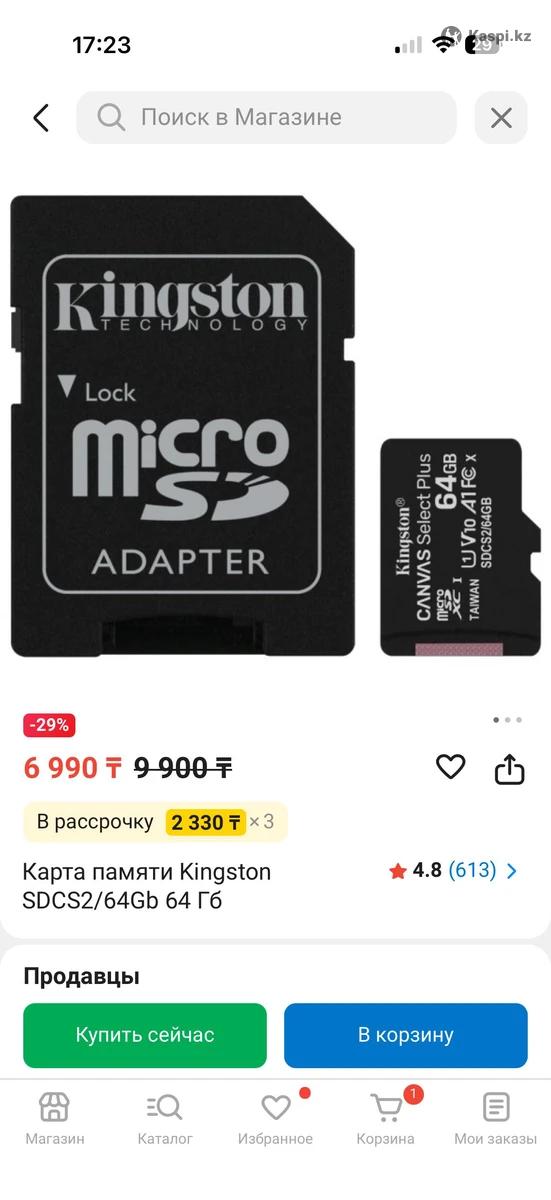Image resolution: width=551 pixels, height=1200 pixels.
Task: Clear search with the X button
Action: coord(501,118)
